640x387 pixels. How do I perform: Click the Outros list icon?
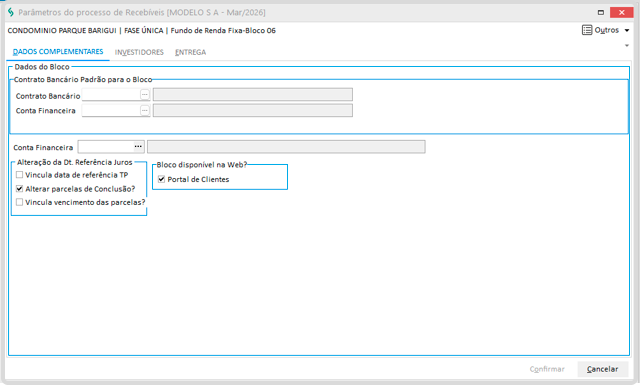(x=587, y=30)
